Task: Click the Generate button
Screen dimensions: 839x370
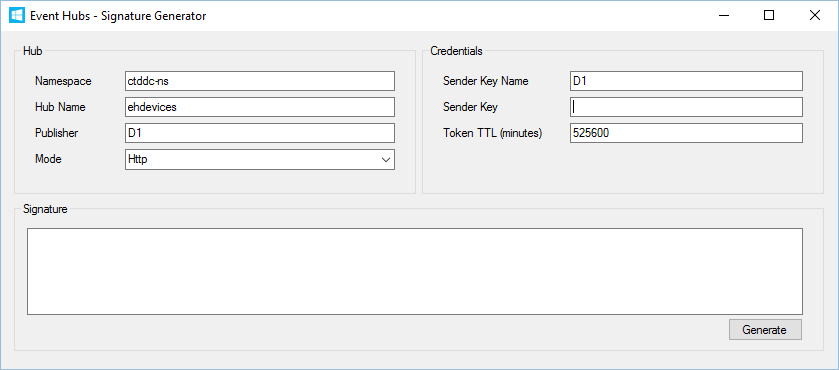Action: 765,330
